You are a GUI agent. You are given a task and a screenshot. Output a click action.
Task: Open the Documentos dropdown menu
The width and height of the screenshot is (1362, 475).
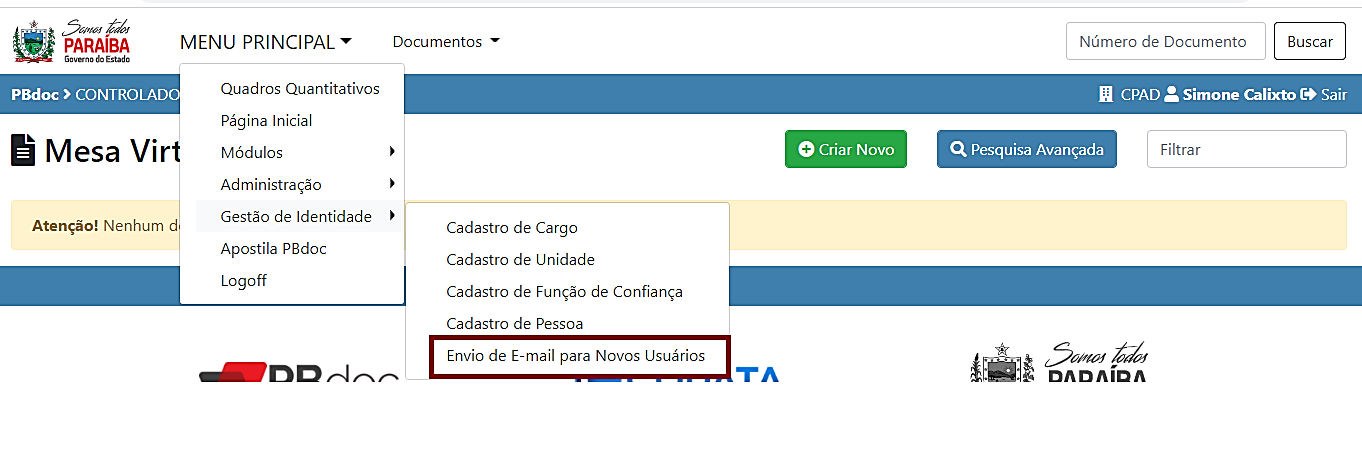[x=445, y=42]
